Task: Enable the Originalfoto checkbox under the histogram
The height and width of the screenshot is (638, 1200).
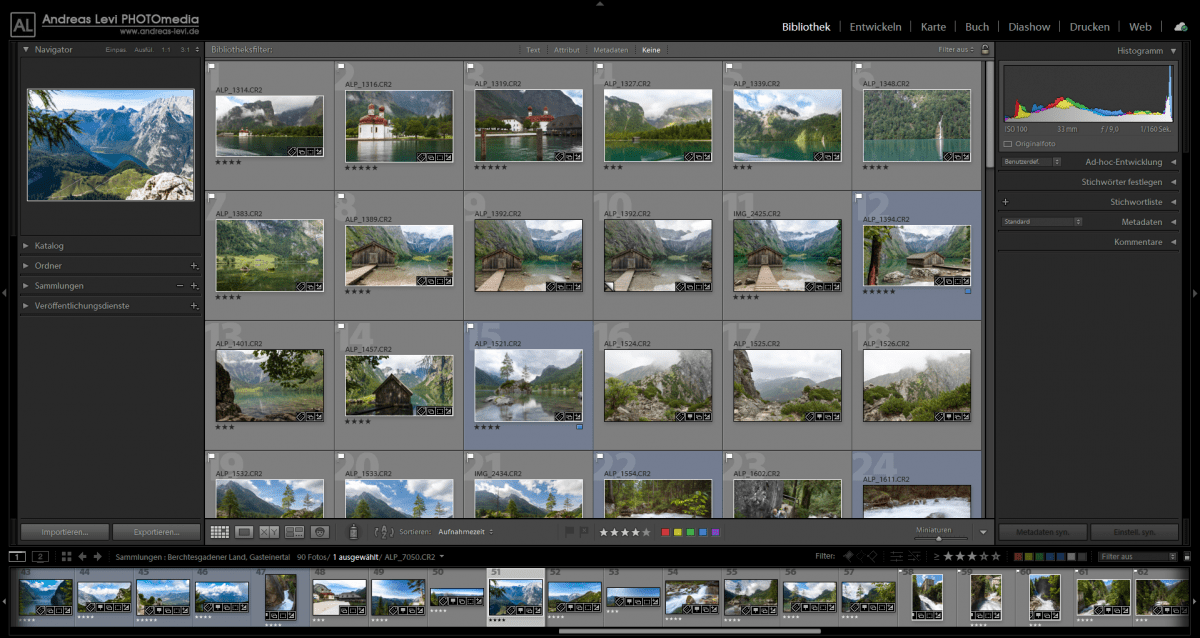Action: (x=1008, y=143)
